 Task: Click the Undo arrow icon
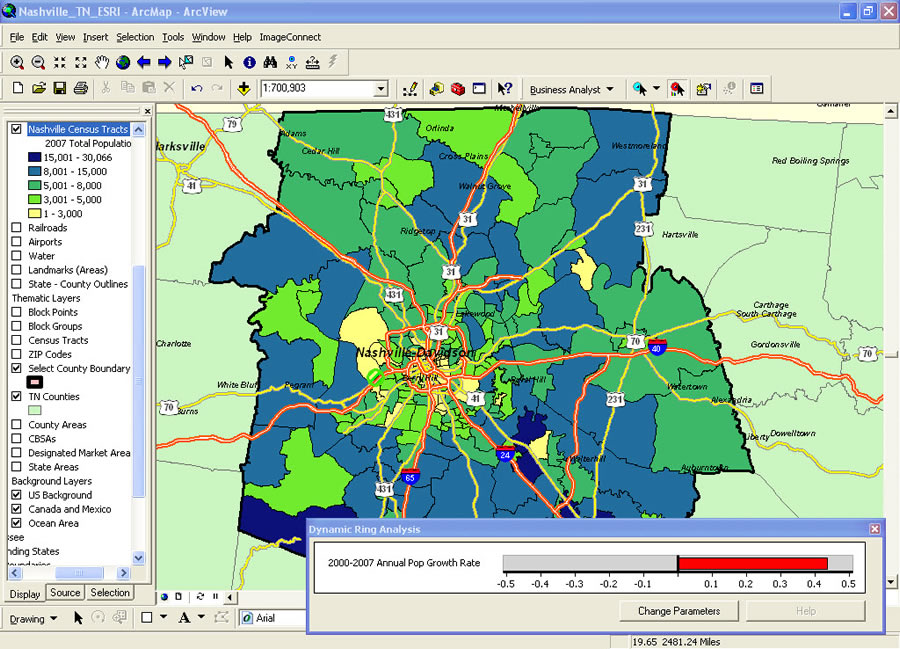point(197,88)
